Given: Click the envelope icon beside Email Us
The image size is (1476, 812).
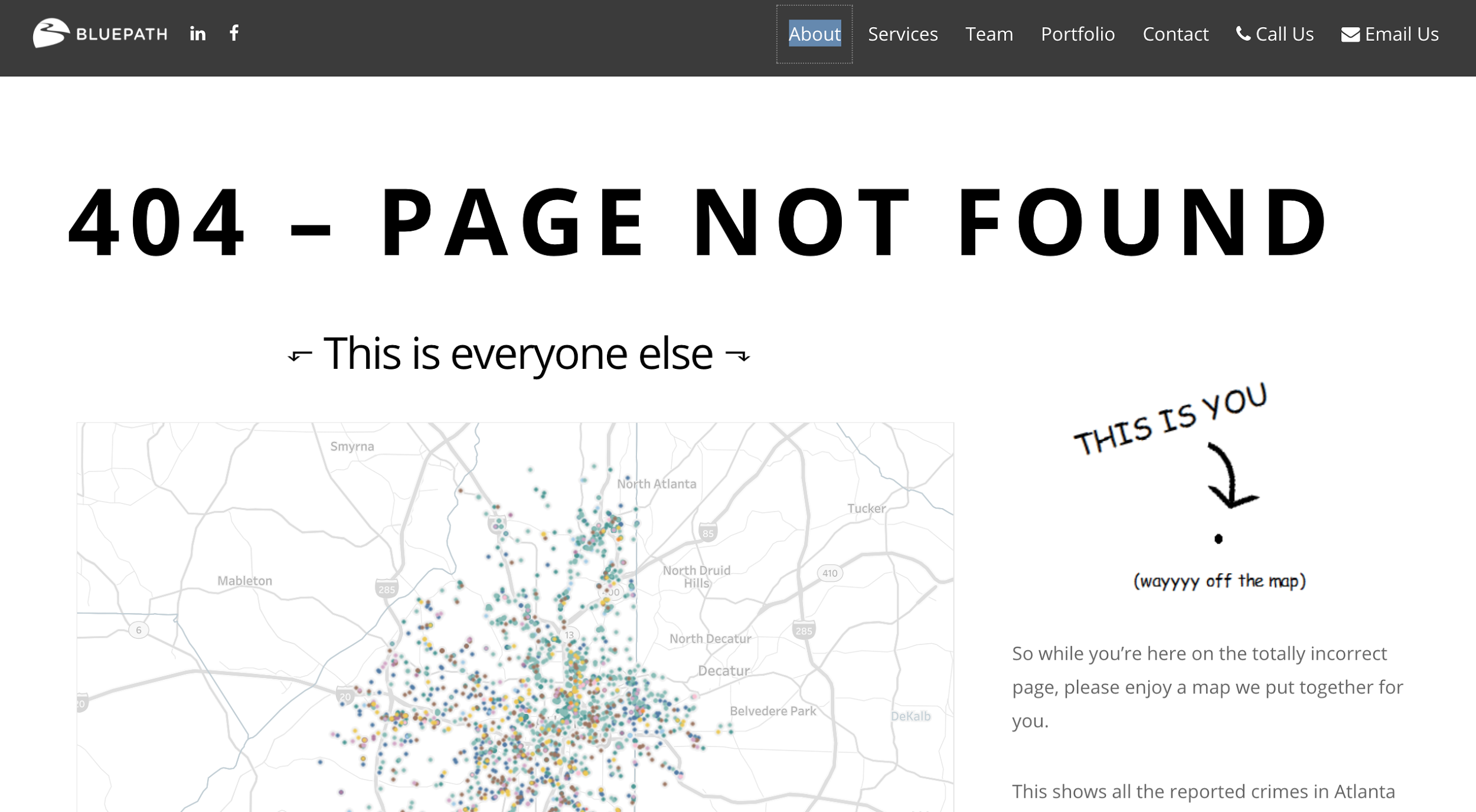Looking at the screenshot, I should (x=1350, y=35).
